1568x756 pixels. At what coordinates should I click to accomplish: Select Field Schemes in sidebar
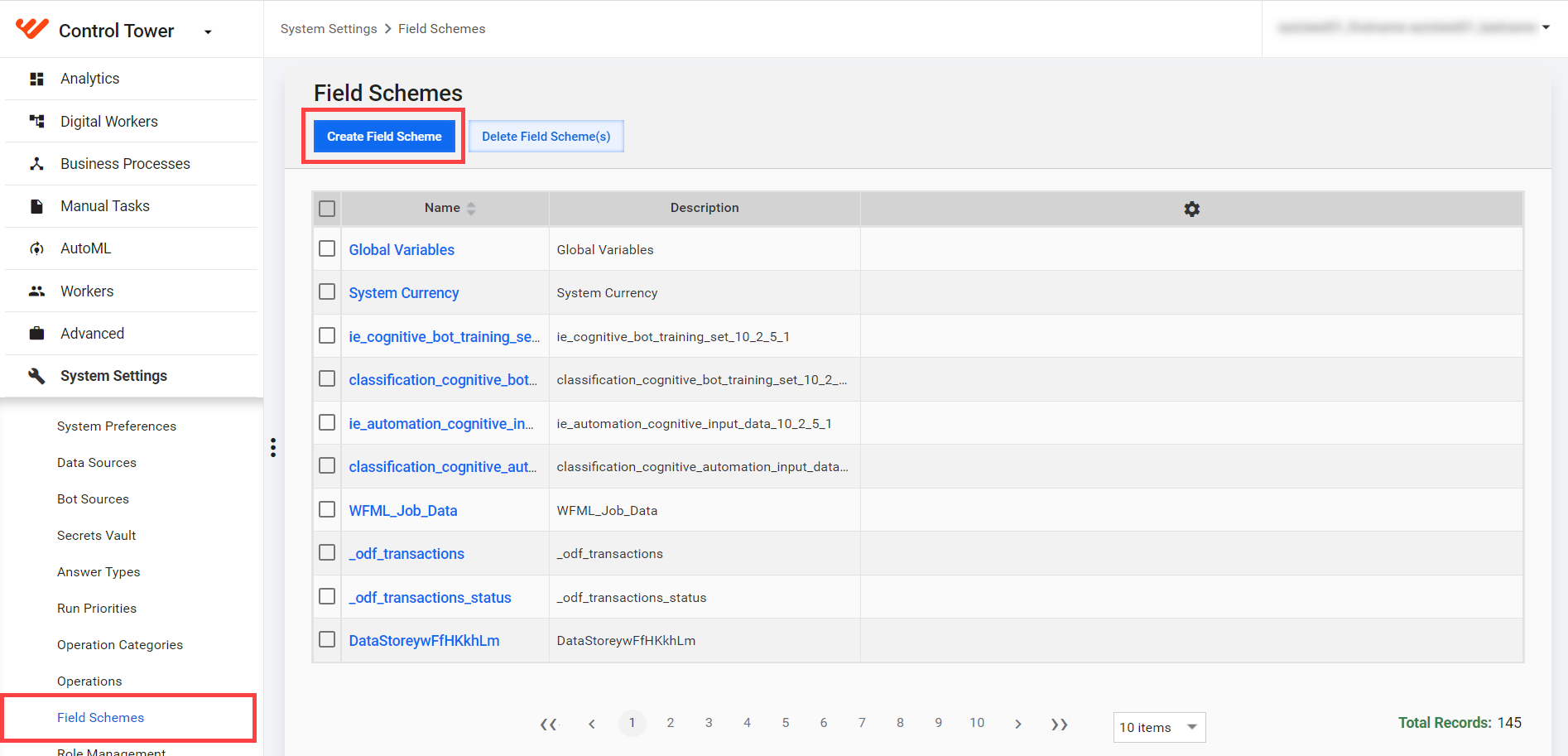coord(100,718)
